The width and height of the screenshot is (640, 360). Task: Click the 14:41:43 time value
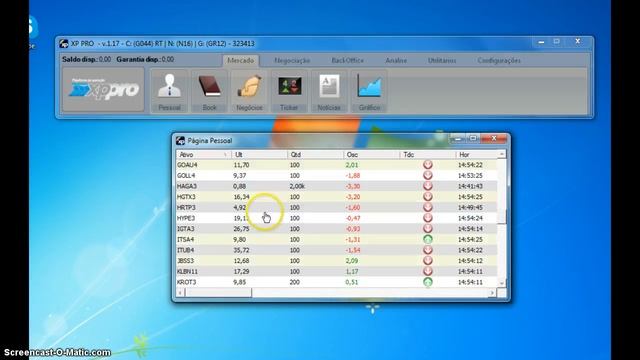470,186
